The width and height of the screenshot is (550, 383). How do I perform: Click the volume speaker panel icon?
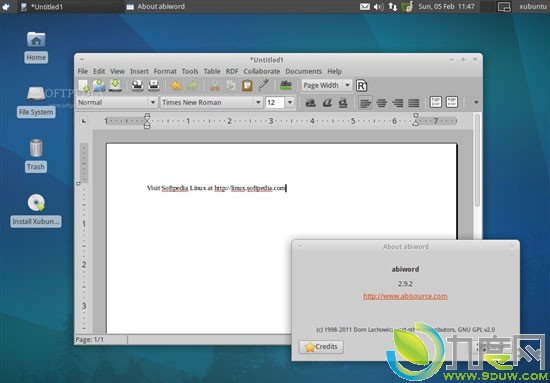pos(378,6)
